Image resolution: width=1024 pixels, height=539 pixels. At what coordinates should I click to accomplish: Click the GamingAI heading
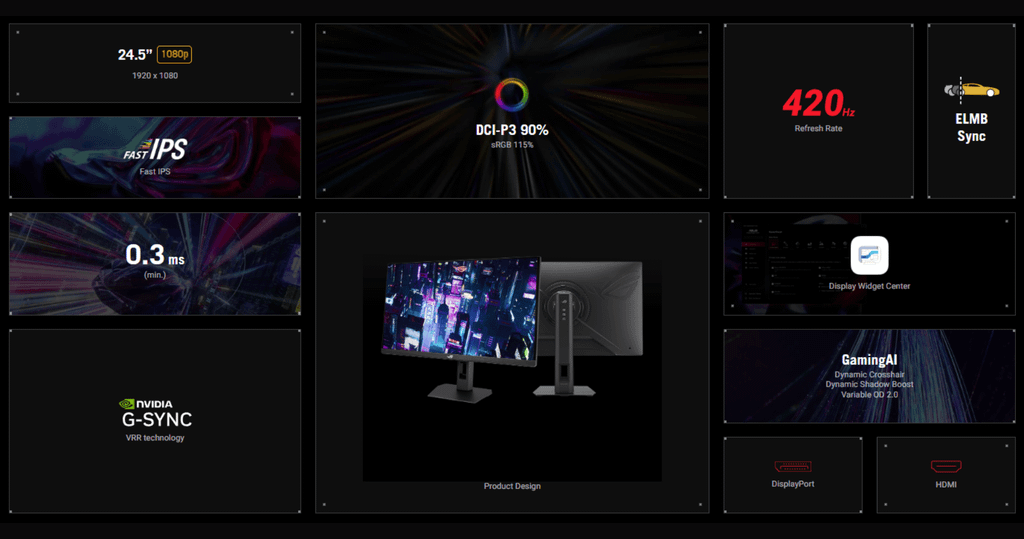[869, 360]
